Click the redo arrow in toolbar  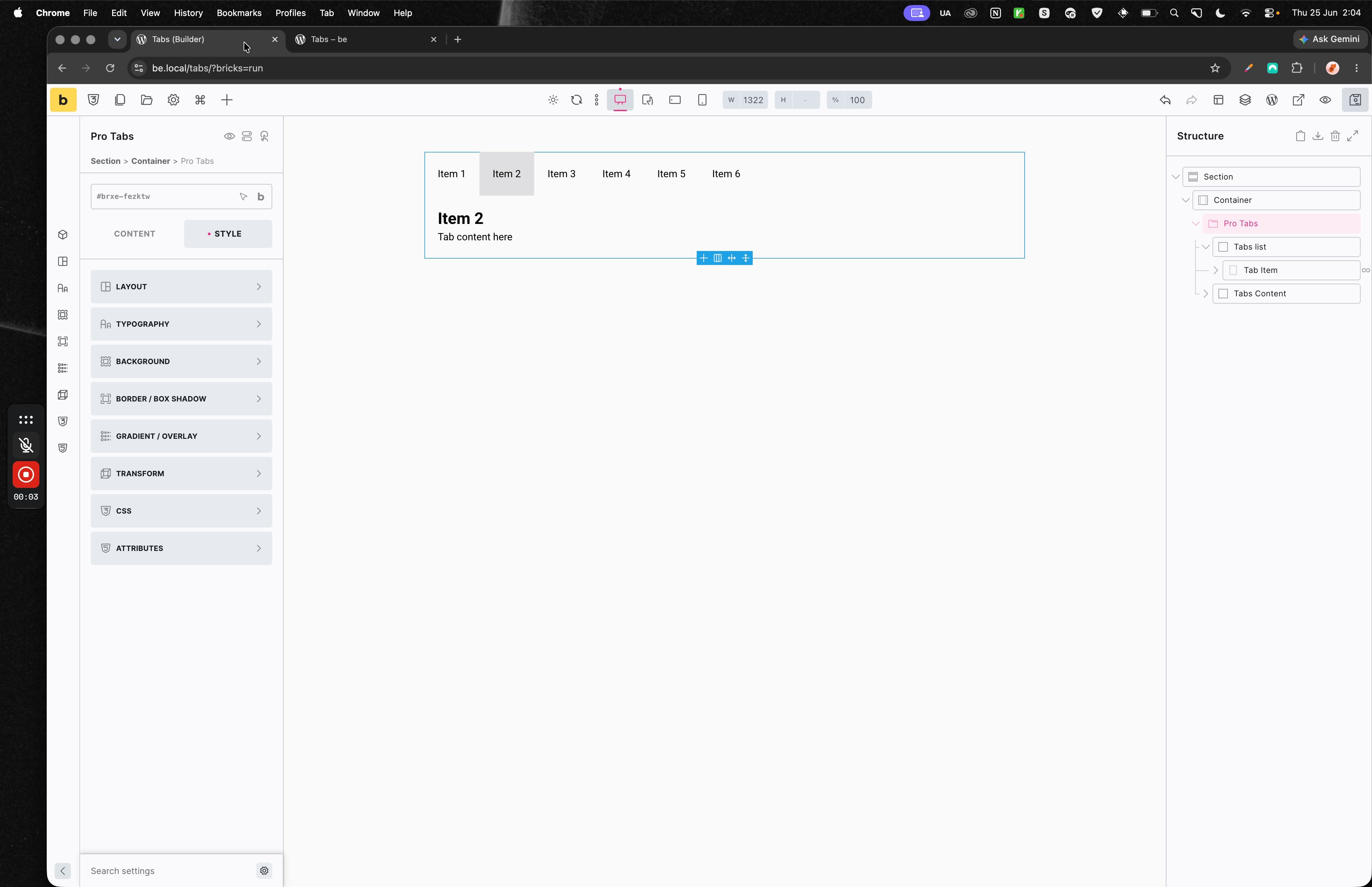pyautogui.click(x=1191, y=100)
